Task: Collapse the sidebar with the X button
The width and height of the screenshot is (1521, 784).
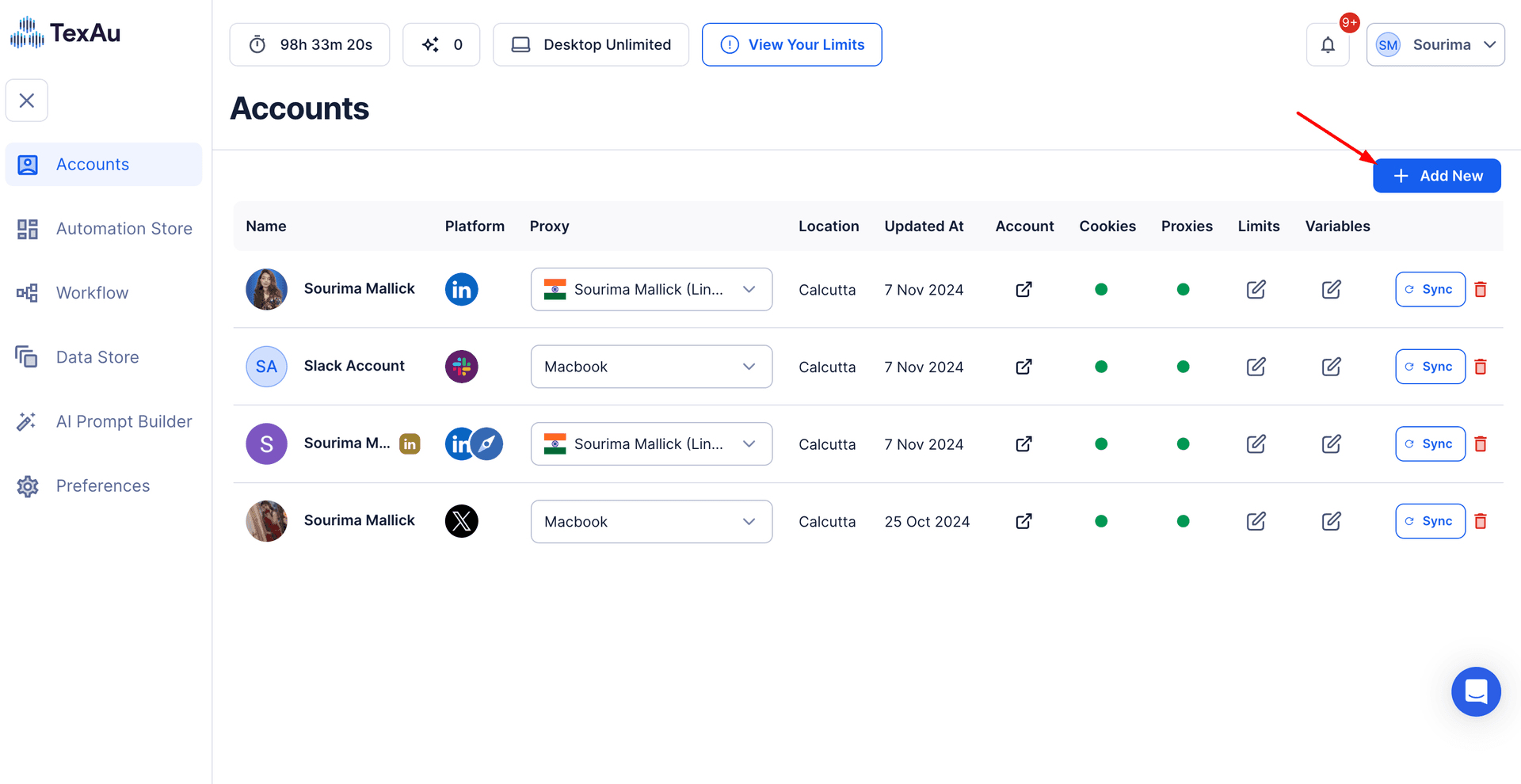Action: click(27, 101)
